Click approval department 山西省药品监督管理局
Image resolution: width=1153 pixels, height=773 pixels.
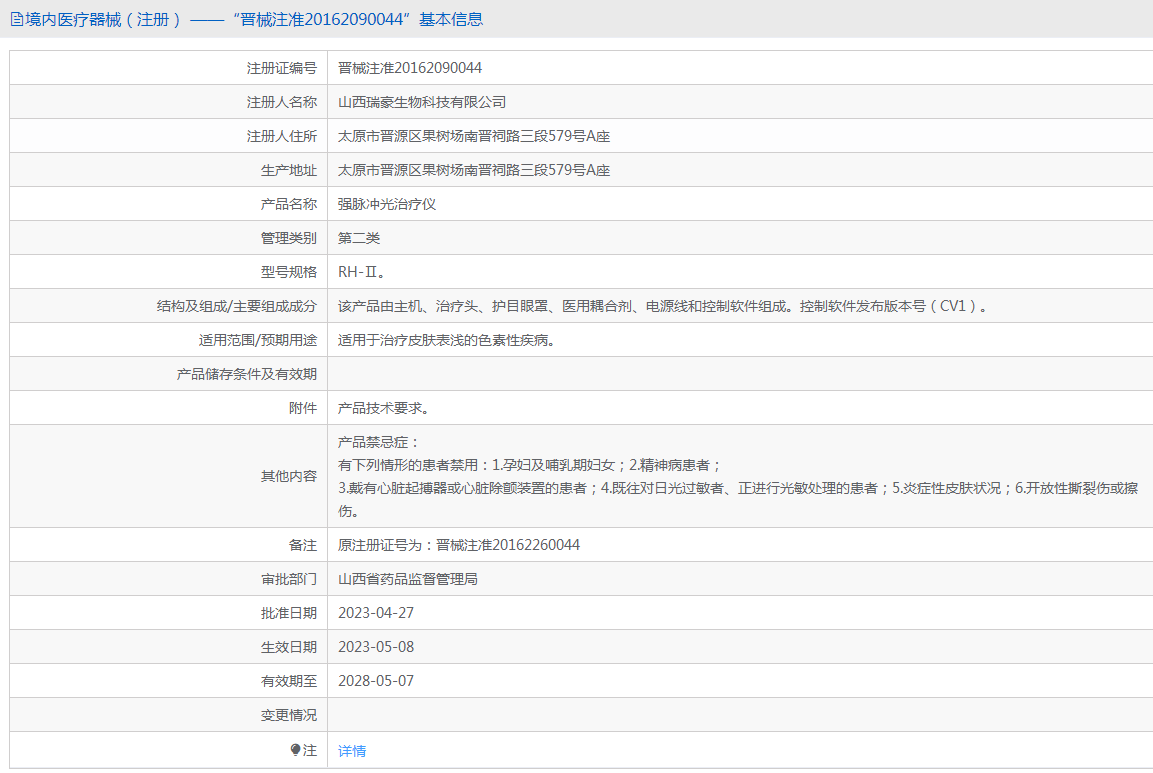coord(407,579)
